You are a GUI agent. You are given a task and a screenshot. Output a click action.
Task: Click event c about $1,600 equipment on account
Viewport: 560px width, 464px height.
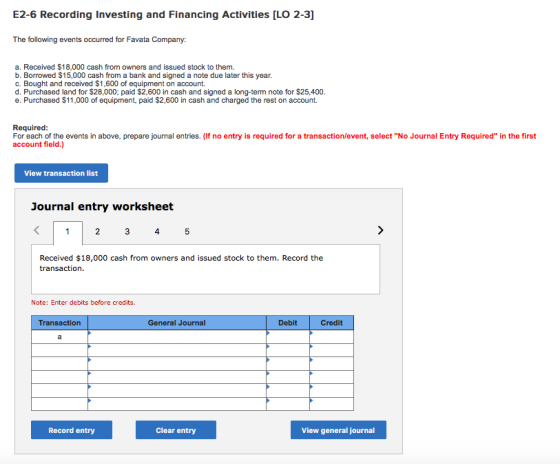[x=110, y=84]
